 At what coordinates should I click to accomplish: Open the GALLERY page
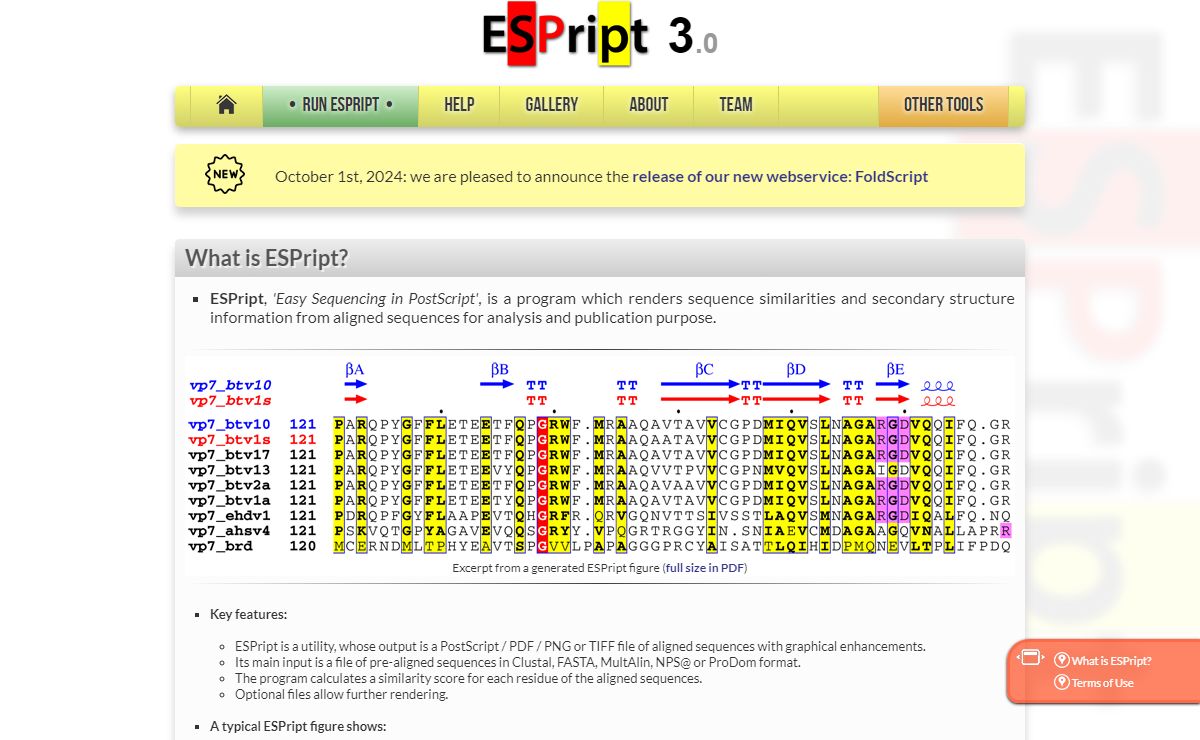click(552, 105)
